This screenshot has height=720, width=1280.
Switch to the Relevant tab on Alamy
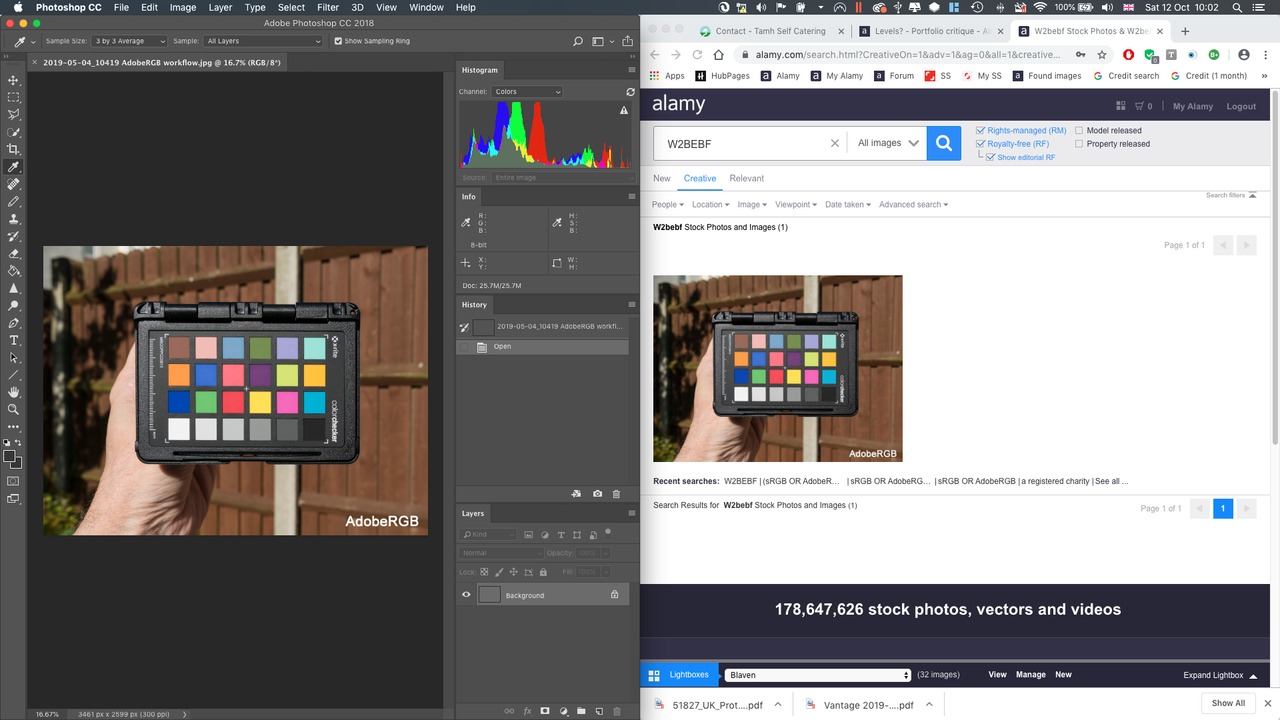coord(746,178)
